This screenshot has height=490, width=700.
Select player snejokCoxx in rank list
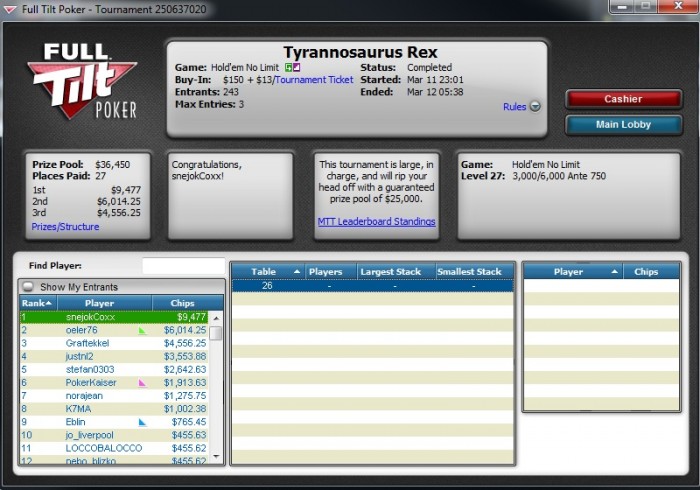(x=114, y=317)
